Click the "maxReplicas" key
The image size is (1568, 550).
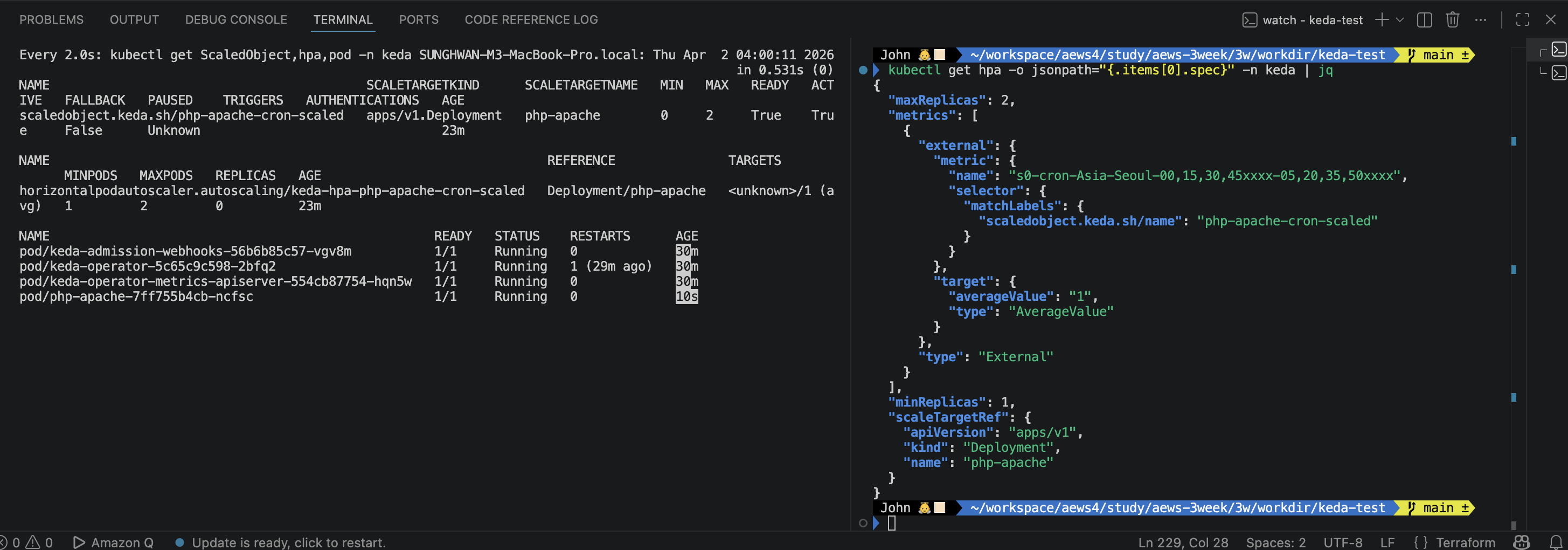point(937,100)
